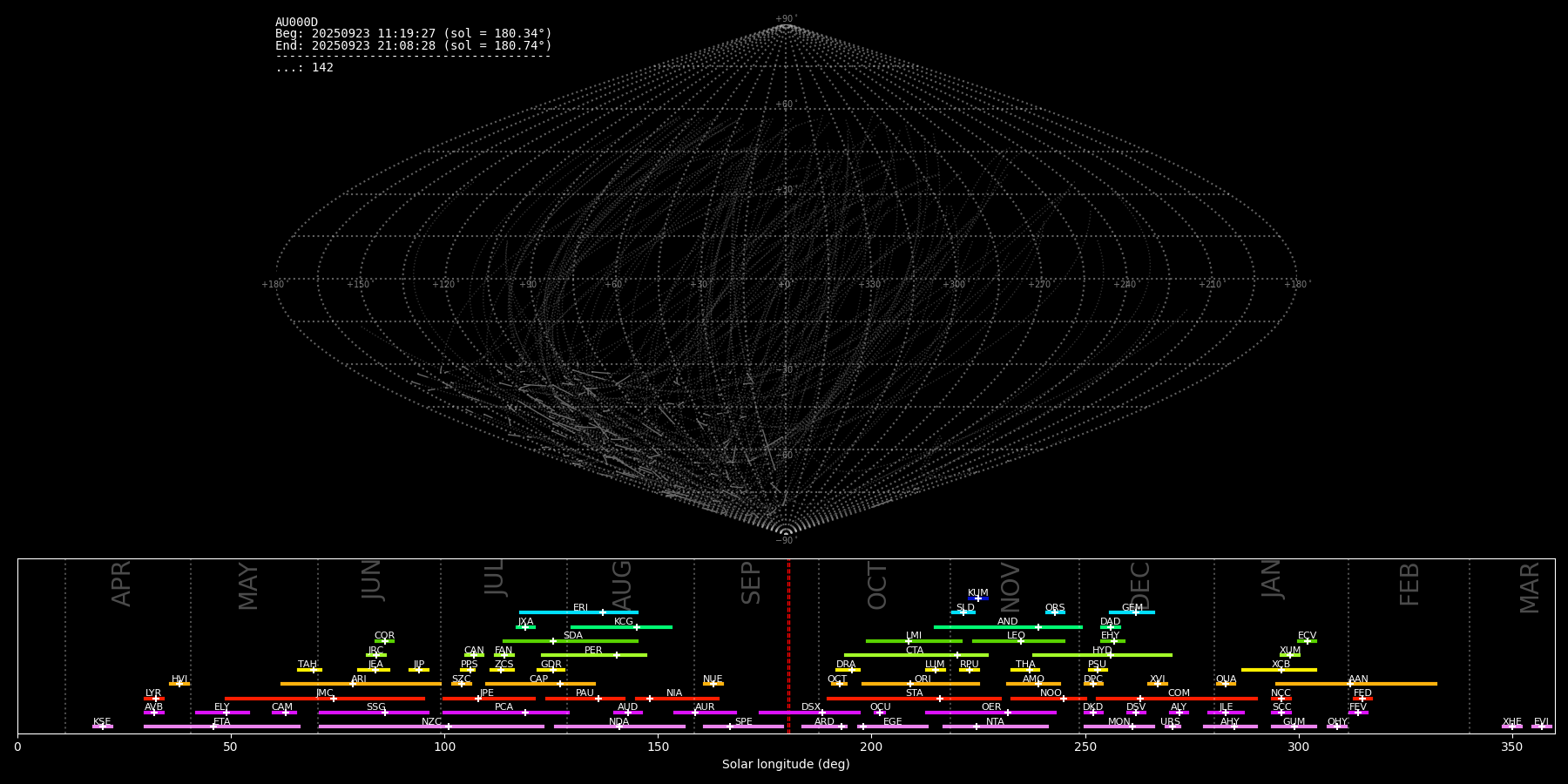The height and width of the screenshot is (784, 1568).
Task: Click the End timestamp line
Action: (x=414, y=45)
